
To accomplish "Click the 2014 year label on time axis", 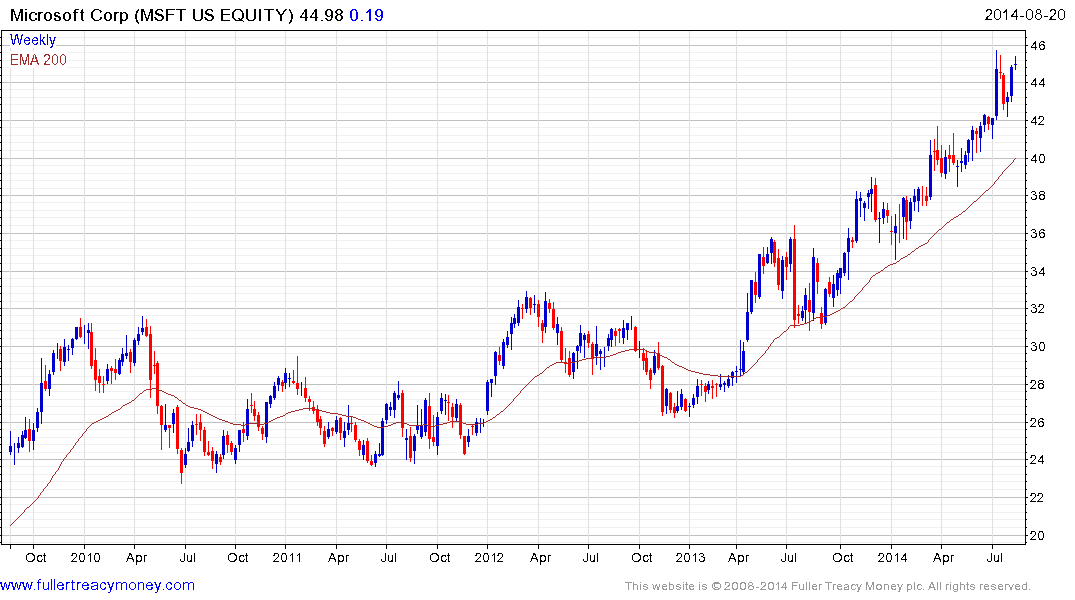I will 893,557.
